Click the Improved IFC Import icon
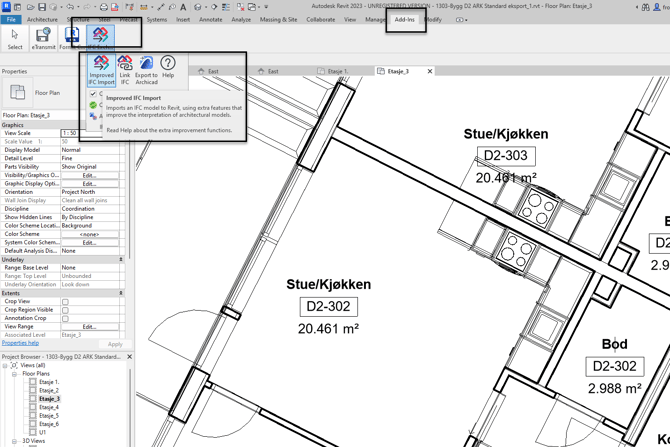Image resolution: width=670 pixels, height=447 pixels. 101,68
